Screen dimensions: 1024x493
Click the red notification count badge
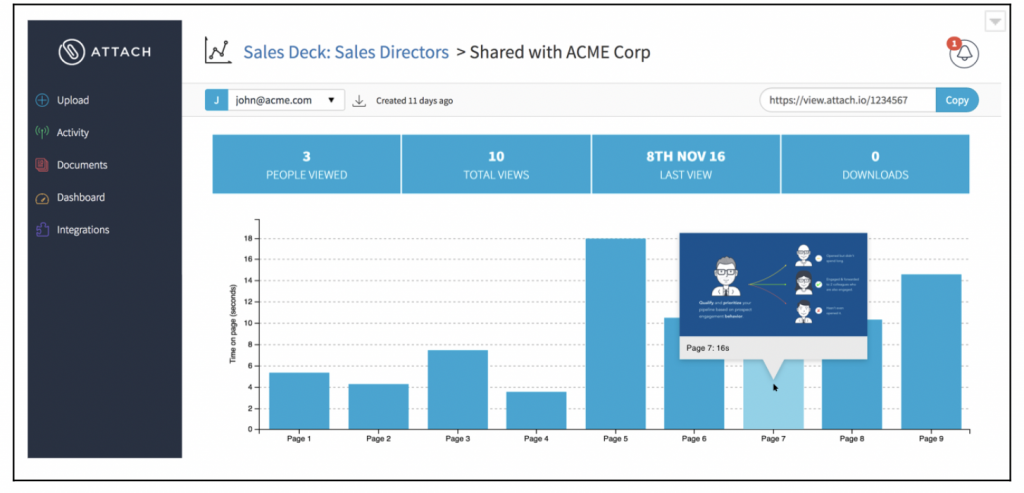pos(953,44)
